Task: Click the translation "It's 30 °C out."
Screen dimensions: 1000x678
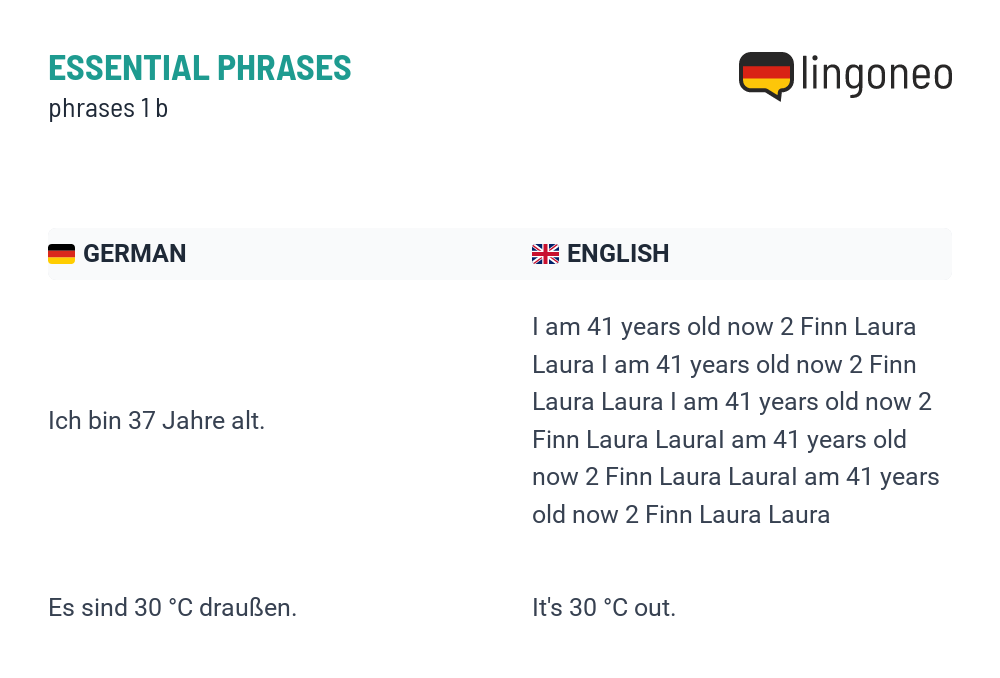Action: tap(603, 608)
